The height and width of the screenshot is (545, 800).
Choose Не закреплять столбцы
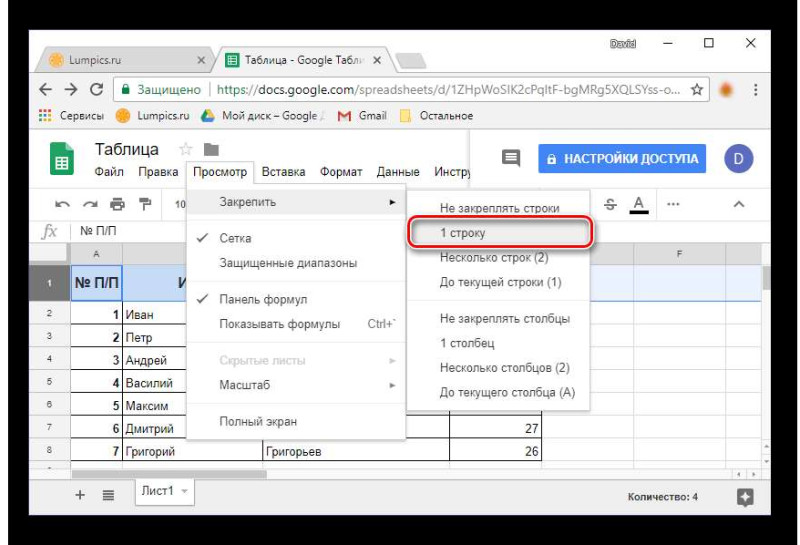[x=498, y=319]
